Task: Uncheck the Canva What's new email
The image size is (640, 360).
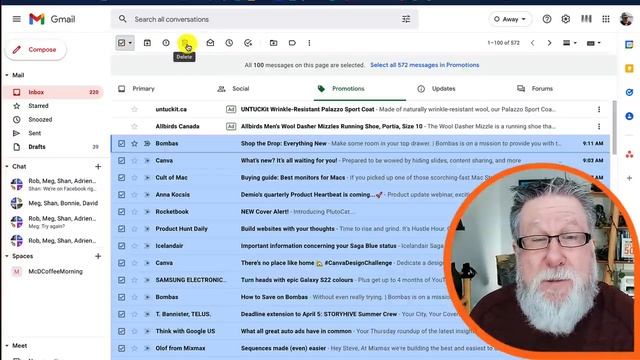Action: (122, 160)
